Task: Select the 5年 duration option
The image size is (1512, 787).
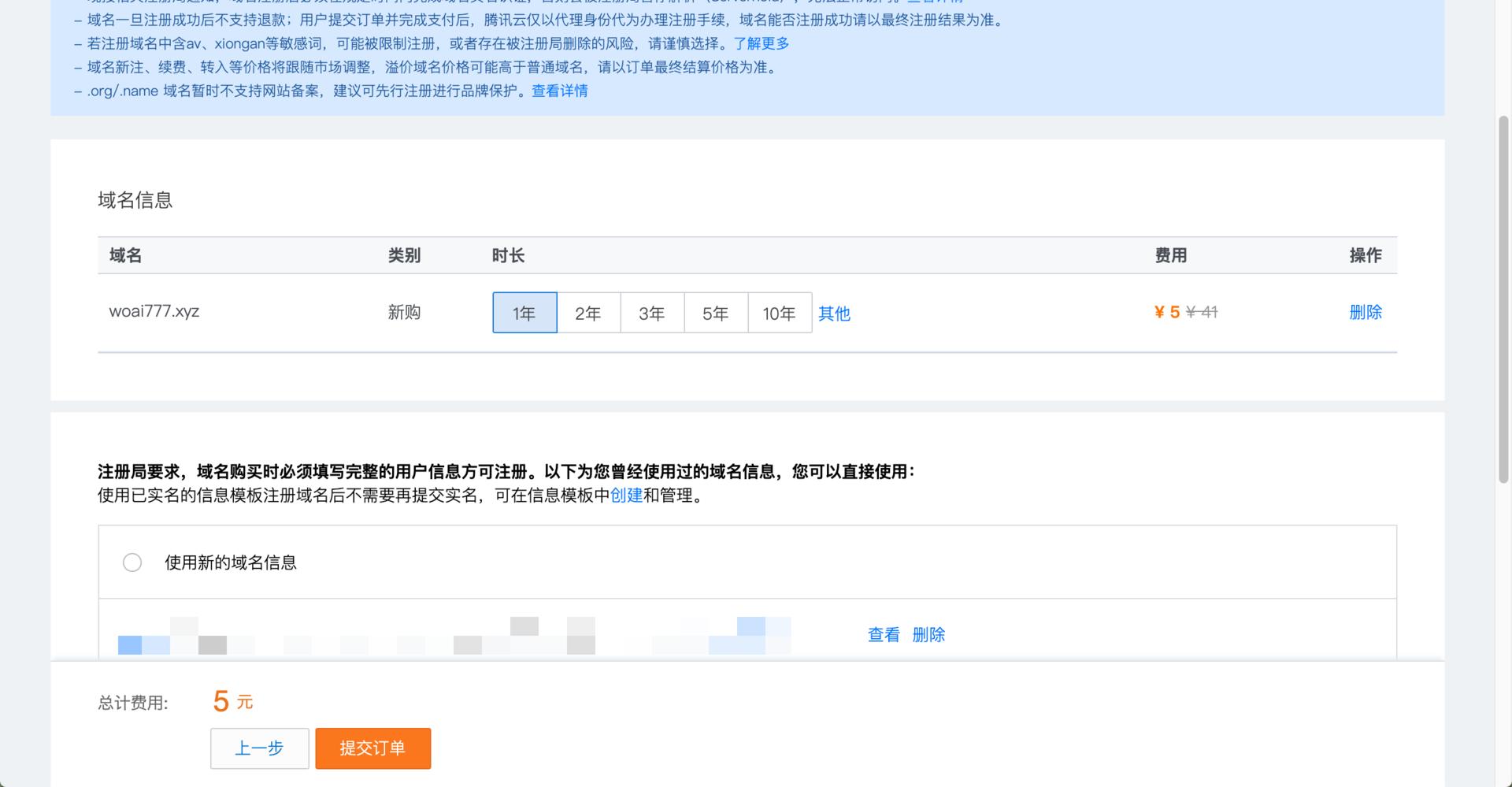Action: 715,313
